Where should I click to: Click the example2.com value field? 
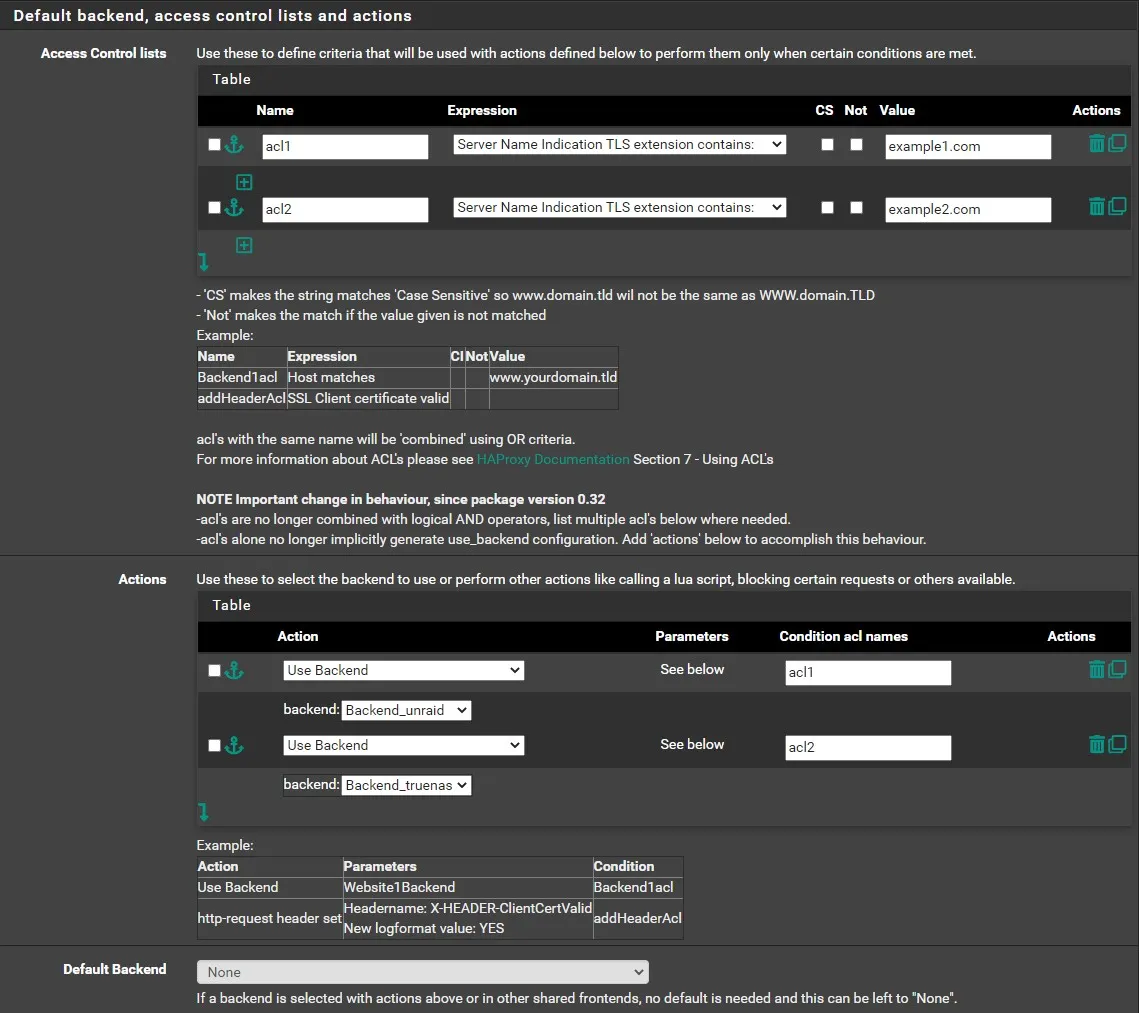click(x=968, y=209)
